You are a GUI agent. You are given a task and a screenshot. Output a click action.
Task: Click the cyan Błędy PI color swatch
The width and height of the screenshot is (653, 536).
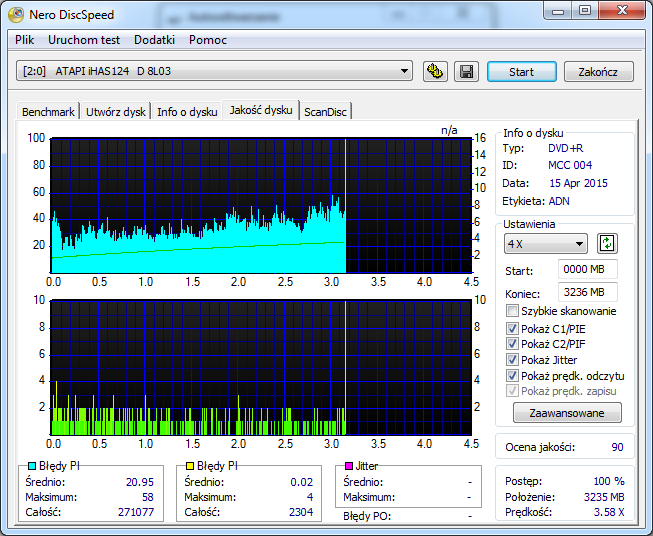pyautogui.click(x=32, y=466)
